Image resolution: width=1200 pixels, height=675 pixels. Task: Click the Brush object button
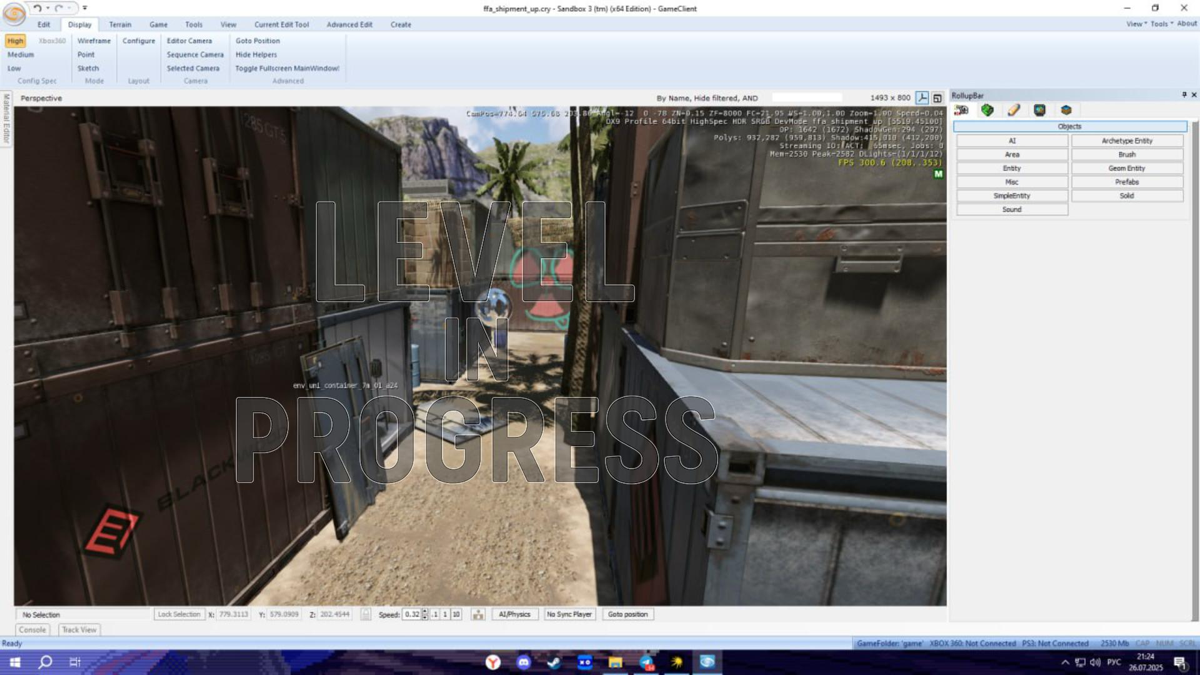coord(1127,155)
